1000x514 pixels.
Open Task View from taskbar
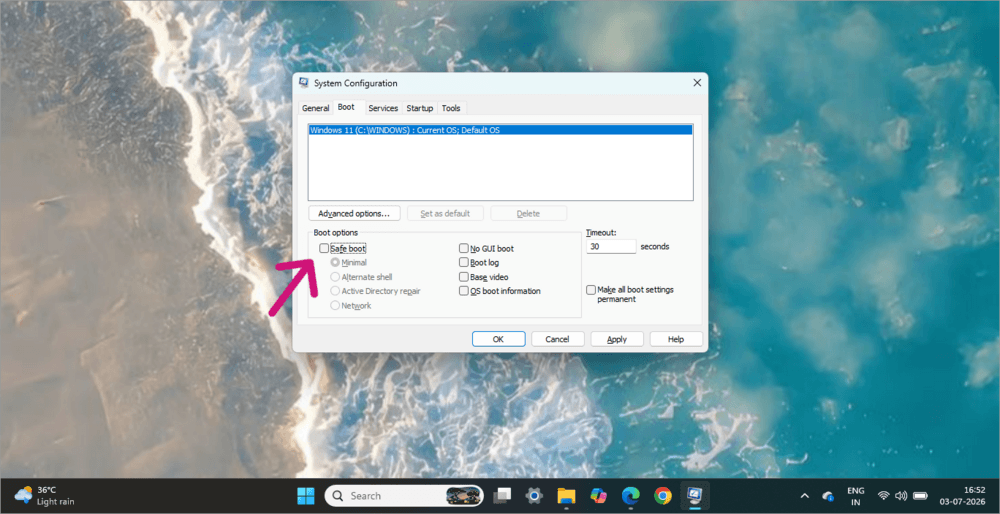click(x=503, y=496)
